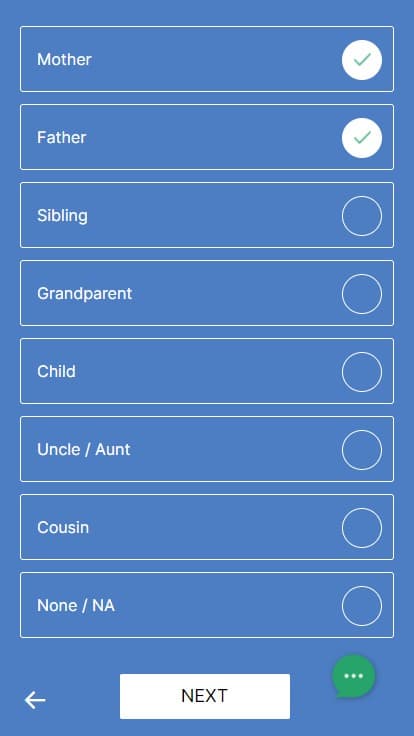This screenshot has height=736, width=414.
Task: Tick the Sibling circle
Action: (x=361, y=215)
